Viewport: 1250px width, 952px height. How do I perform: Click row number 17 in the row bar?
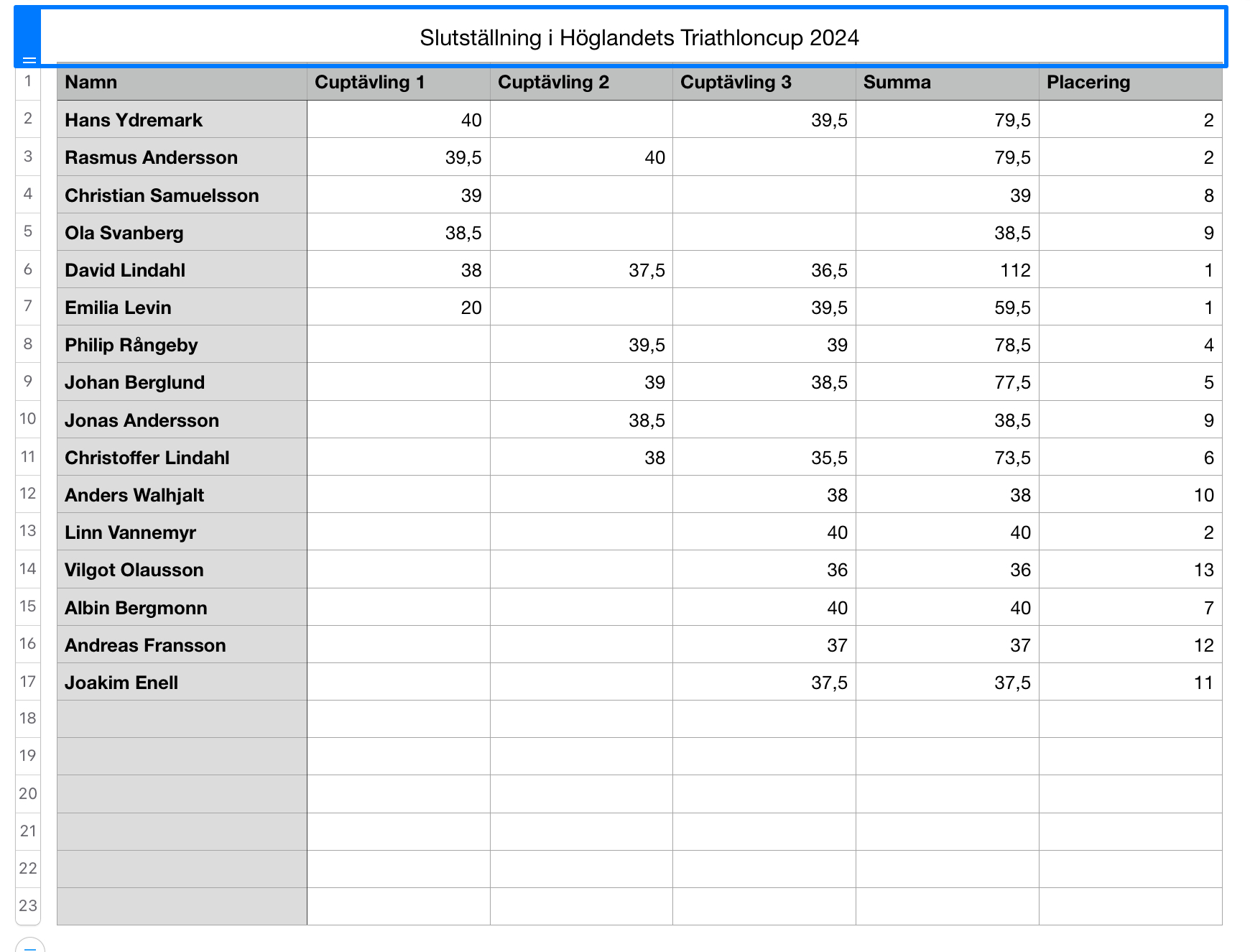[x=28, y=681]
